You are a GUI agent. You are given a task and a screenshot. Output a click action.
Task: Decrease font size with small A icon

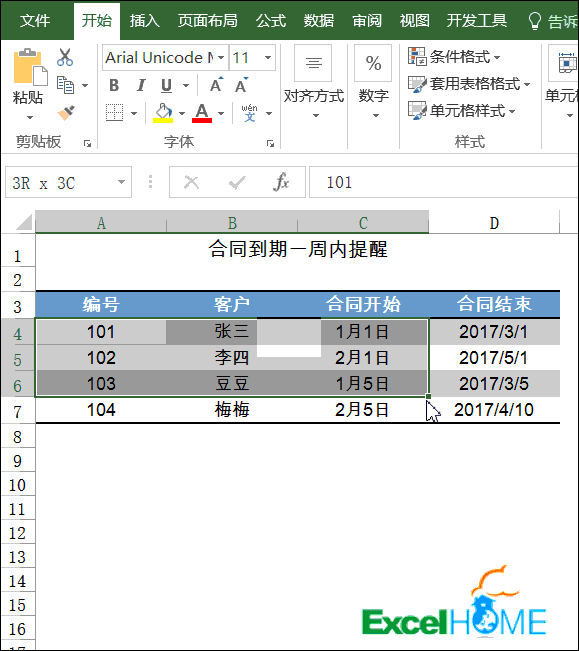(241, 85)
